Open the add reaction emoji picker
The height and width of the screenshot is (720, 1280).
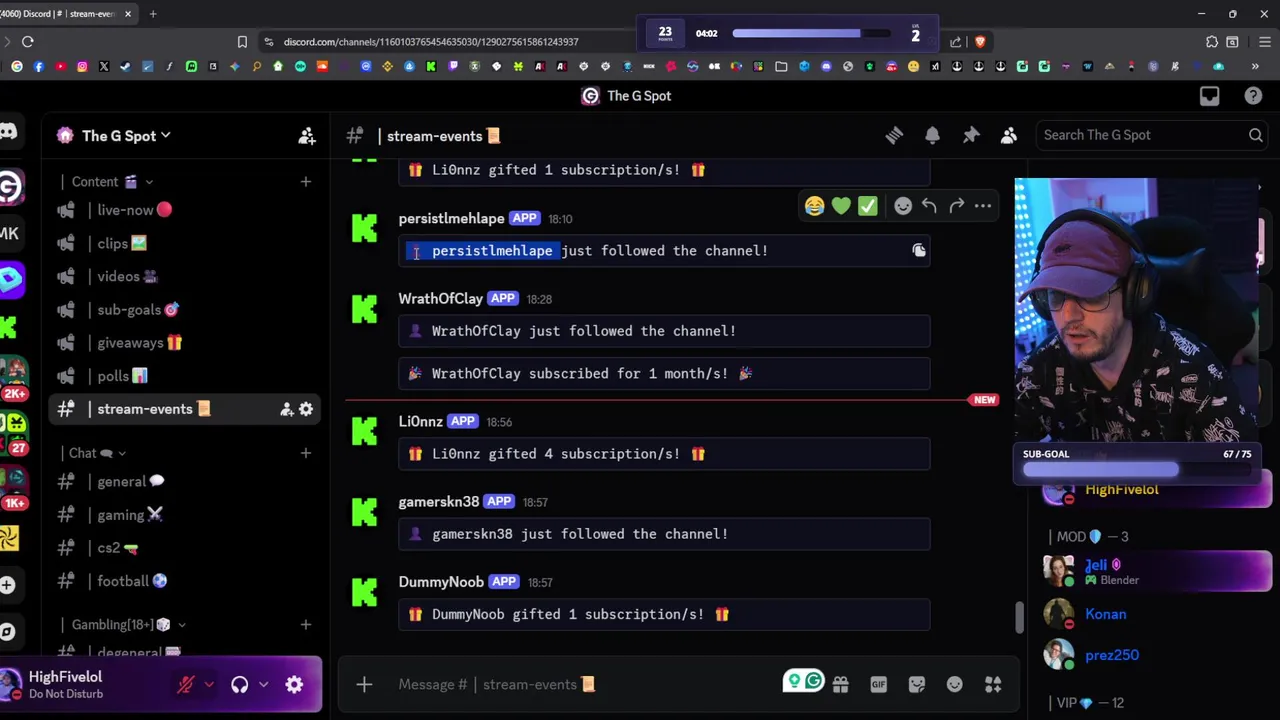903,206
